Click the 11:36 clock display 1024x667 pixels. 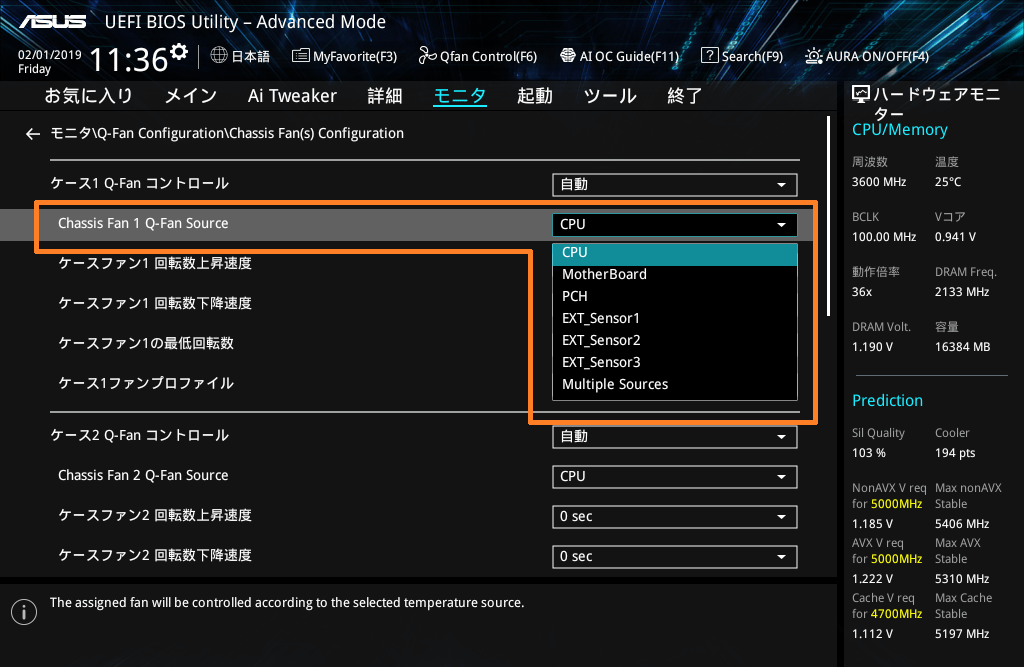click(129, 60)
